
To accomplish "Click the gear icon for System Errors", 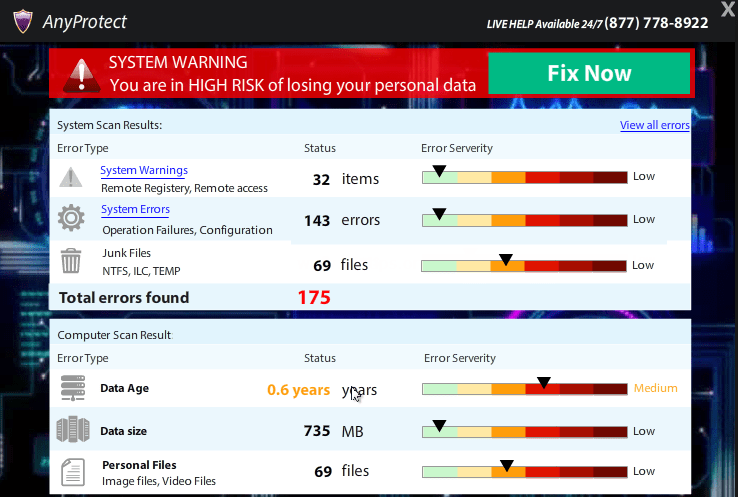I will pyautogui.click(x=71, y=217).
